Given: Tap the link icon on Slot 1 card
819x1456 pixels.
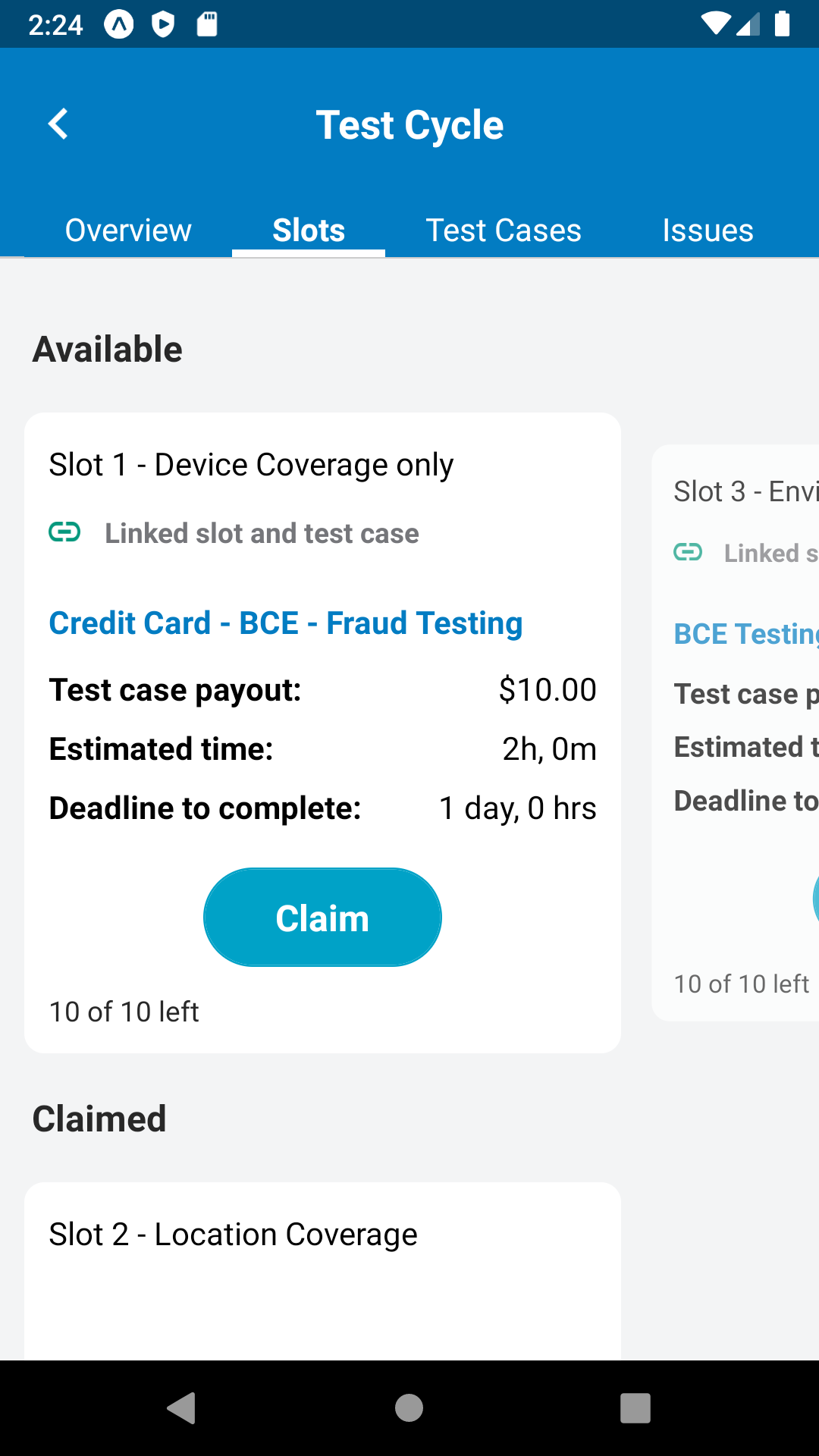Looking at the screenshot, I should (x=64, y=532).
